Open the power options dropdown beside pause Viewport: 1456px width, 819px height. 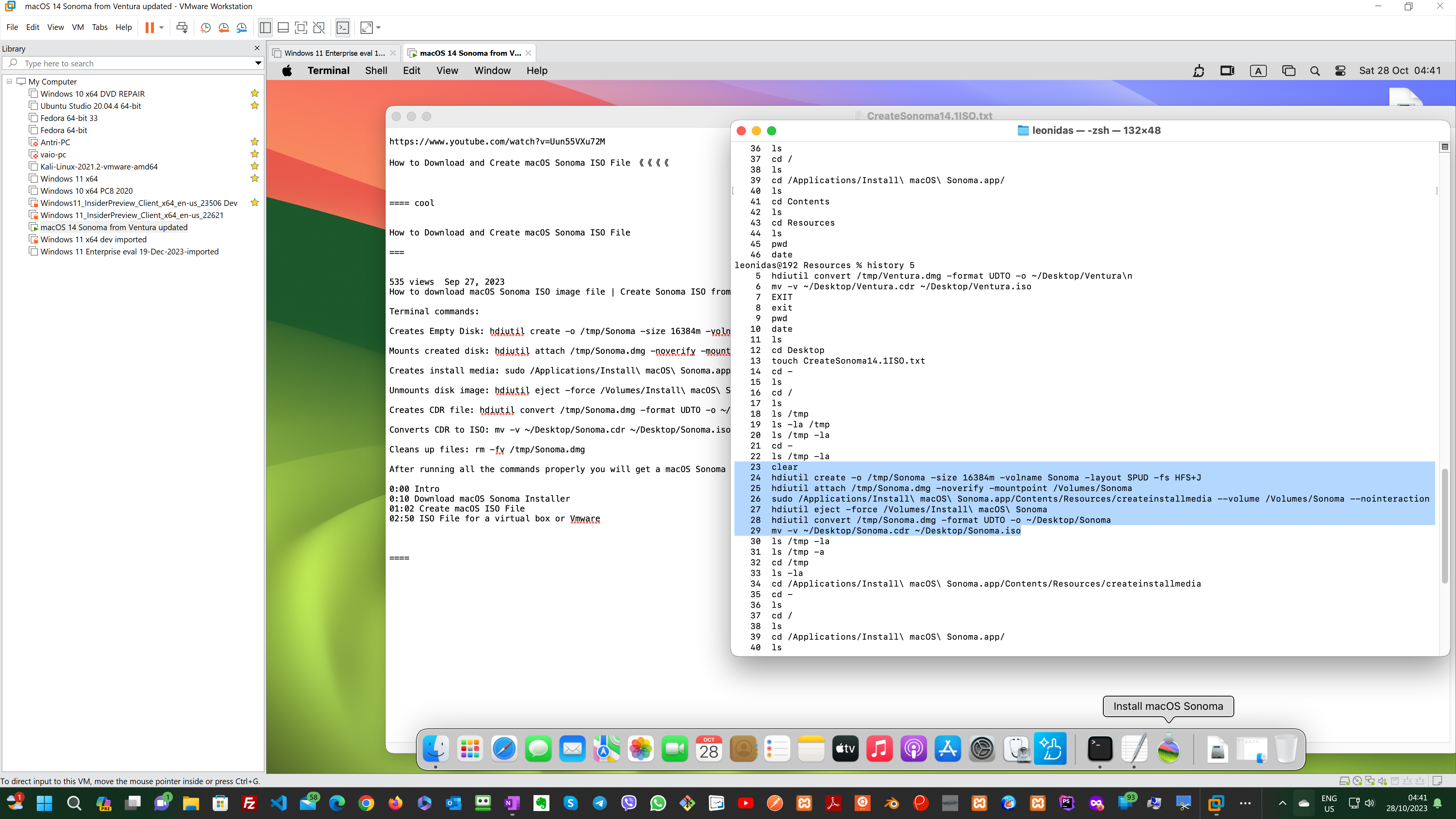(x=162, y=27)
